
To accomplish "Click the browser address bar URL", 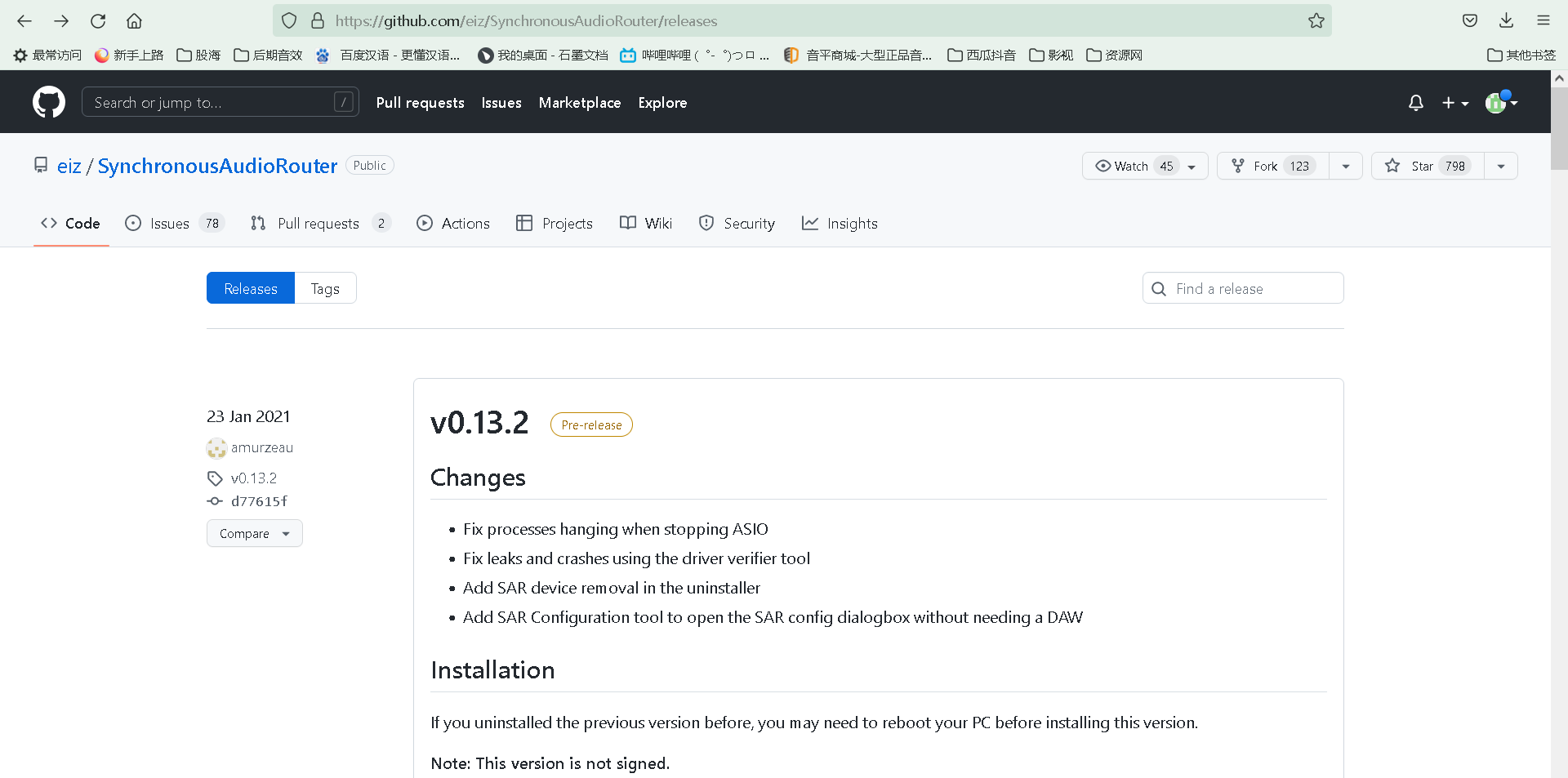I will [526, 20].
